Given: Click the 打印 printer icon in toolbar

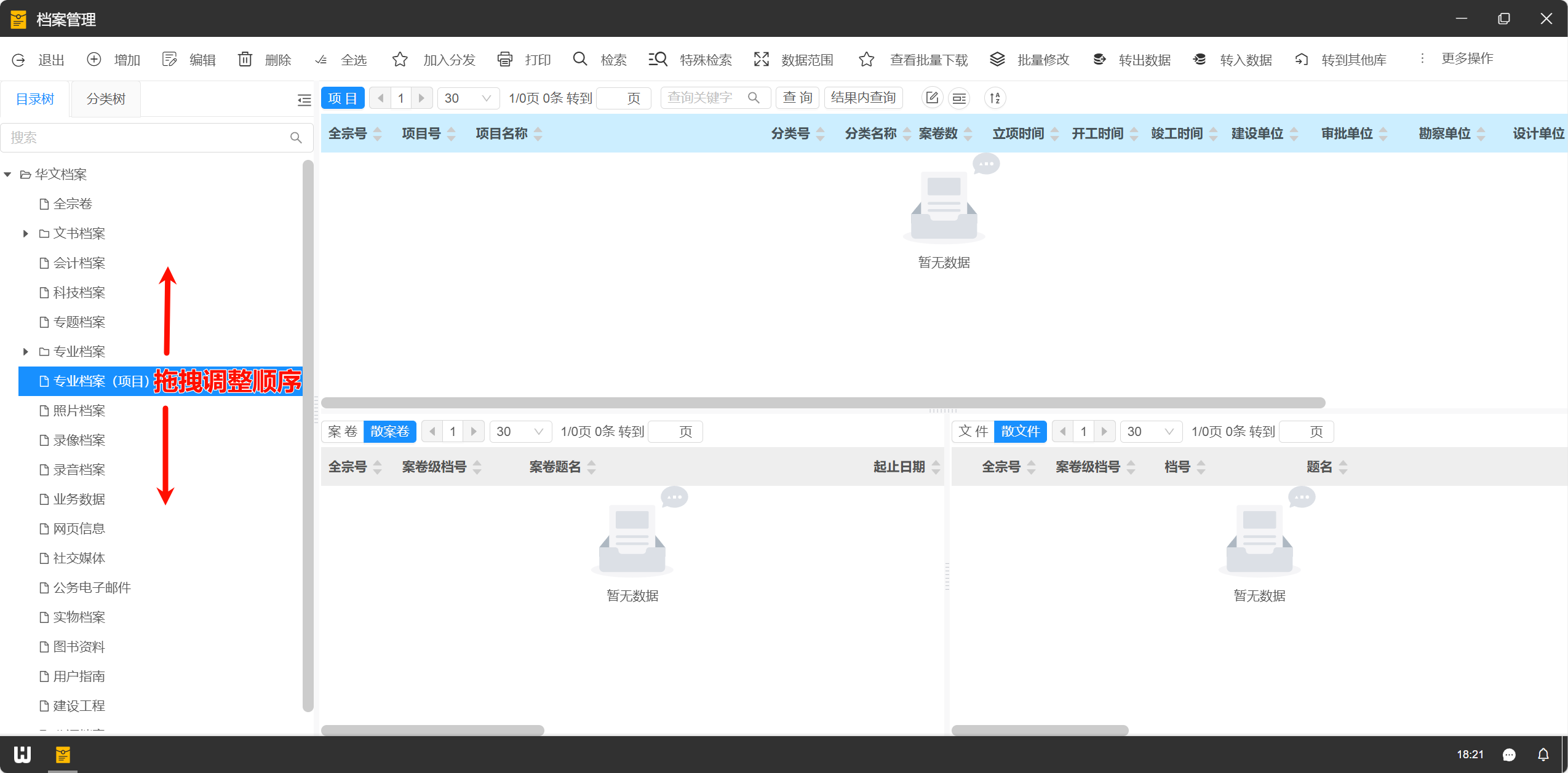Looking at the screenshot, I should click(x=504, y=59).
